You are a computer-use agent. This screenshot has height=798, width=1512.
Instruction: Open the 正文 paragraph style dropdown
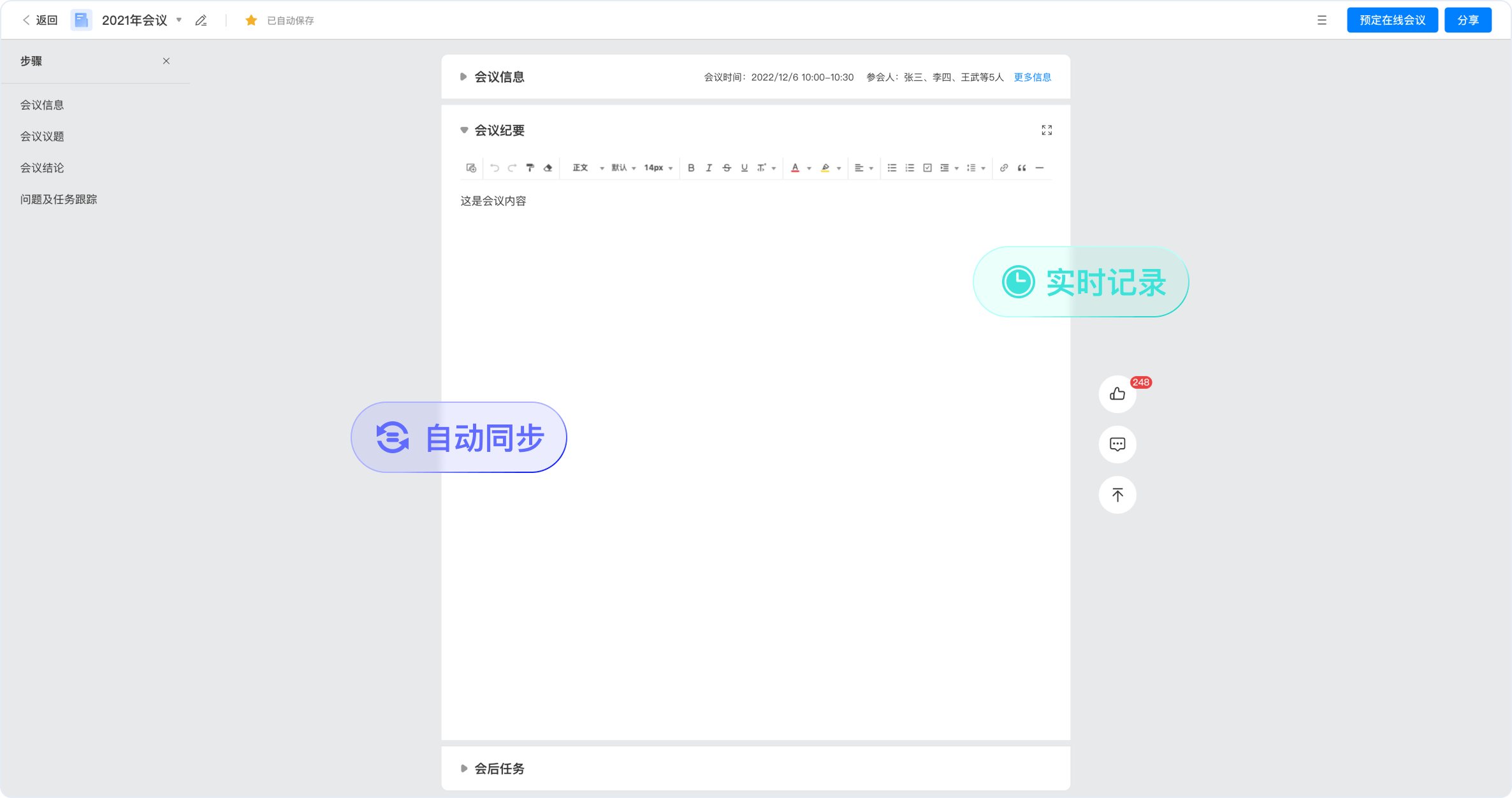587,168
